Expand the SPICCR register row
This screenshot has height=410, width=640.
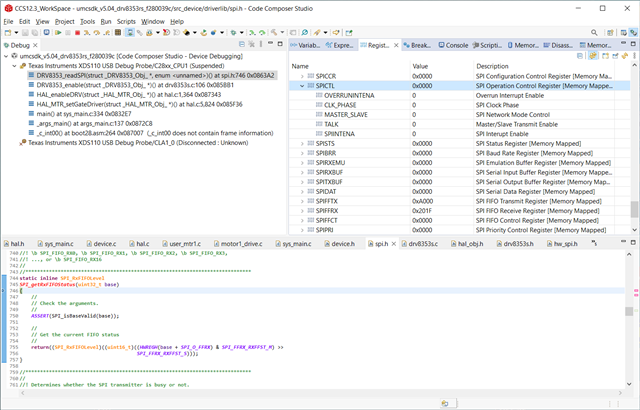tap(302, 76)
